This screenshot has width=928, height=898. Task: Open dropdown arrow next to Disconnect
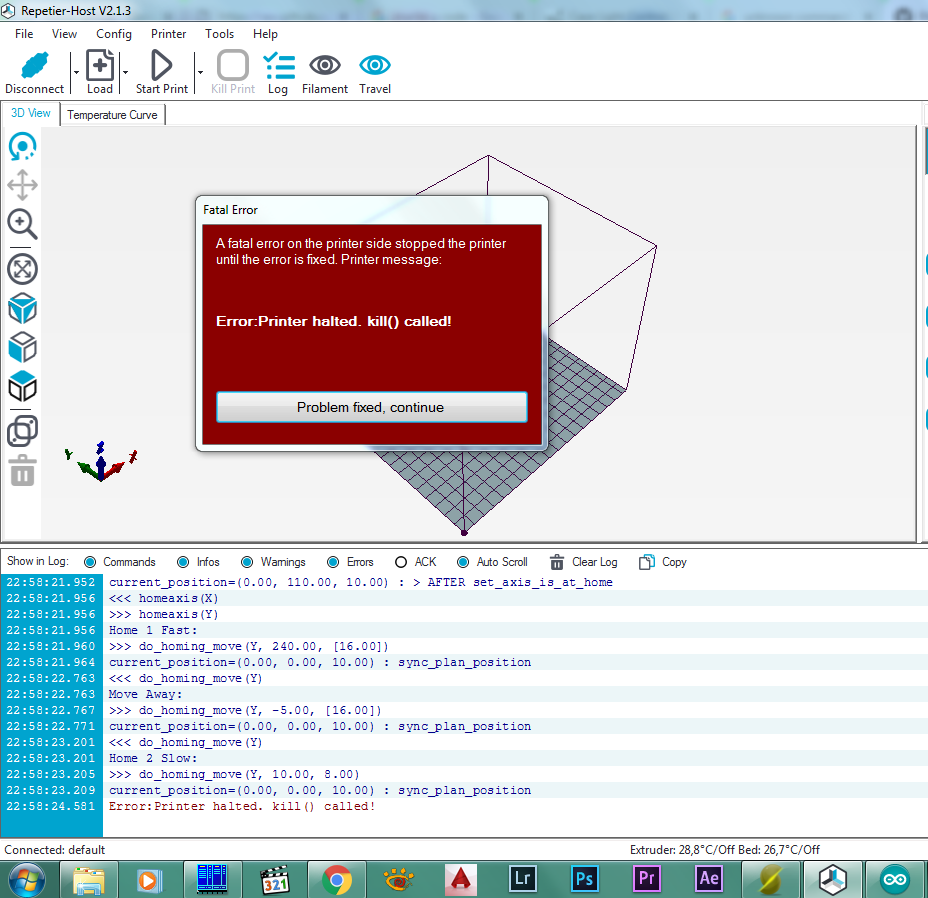click(76, 72)
